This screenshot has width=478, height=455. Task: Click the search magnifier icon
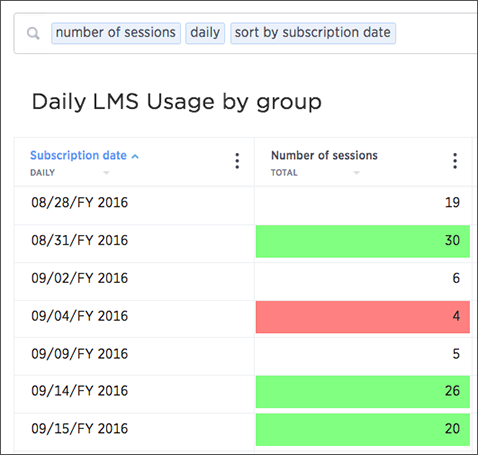click(x=33, y=33)
